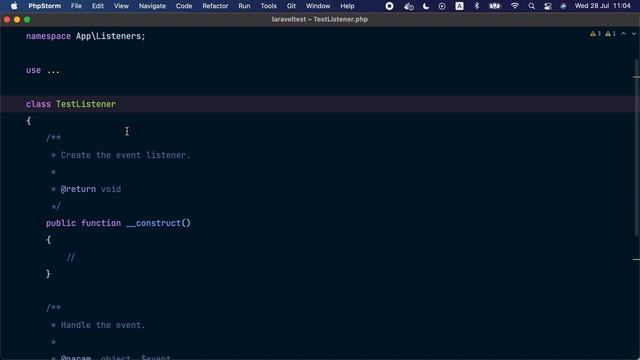
Task: Click the namespace App\Listeners line
Action: (85, 36)
